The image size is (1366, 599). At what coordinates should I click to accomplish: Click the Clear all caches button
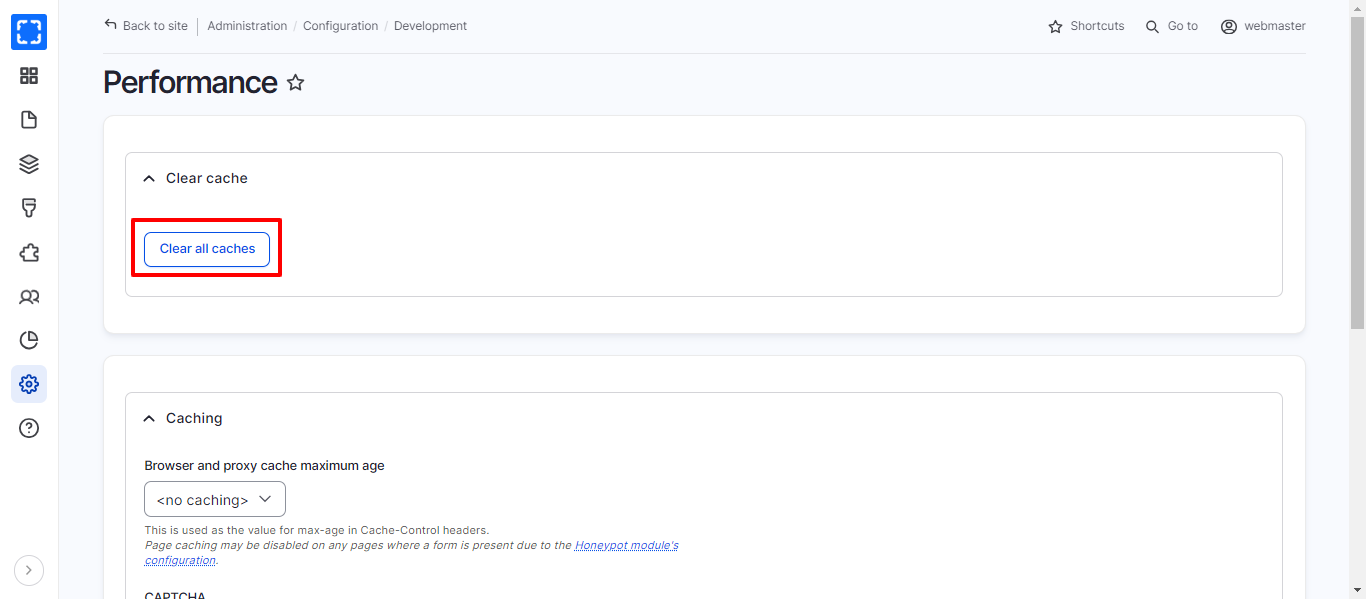tap(207, 249)
